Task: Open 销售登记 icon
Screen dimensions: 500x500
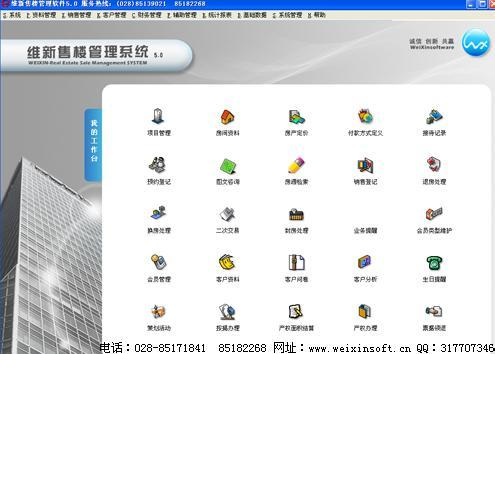Action: [366, 165]
